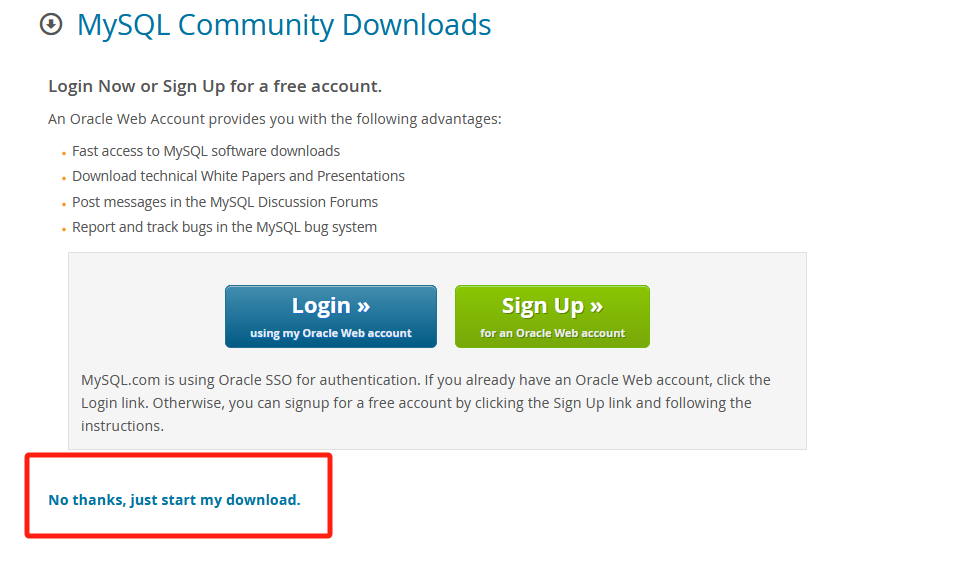This screenshot has width=961, height=564.
Task: Click 'Fast access to MySQL software downloads' text
Action: [206, 151]
